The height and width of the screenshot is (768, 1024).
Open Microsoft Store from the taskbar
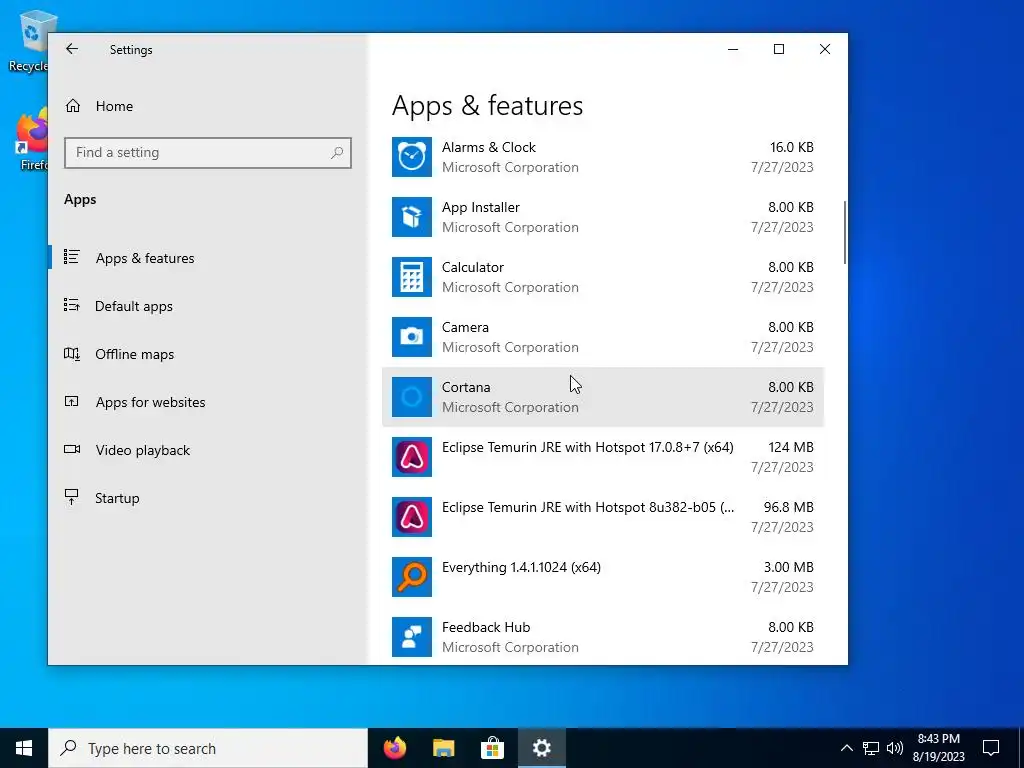[x=492, y=748]
